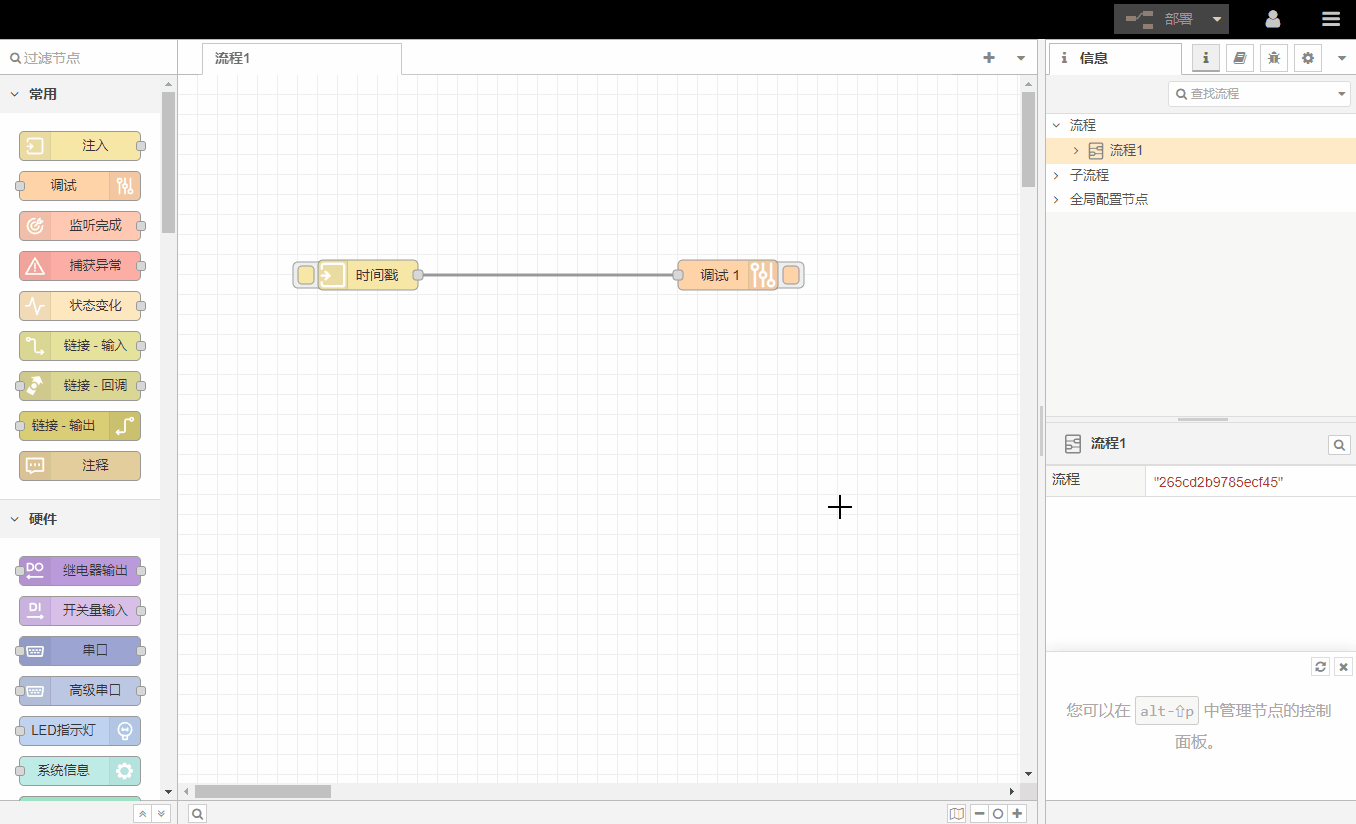Select the 高级串口 node in palette
The image size is (1356, 824).
[x=80, y=691]
